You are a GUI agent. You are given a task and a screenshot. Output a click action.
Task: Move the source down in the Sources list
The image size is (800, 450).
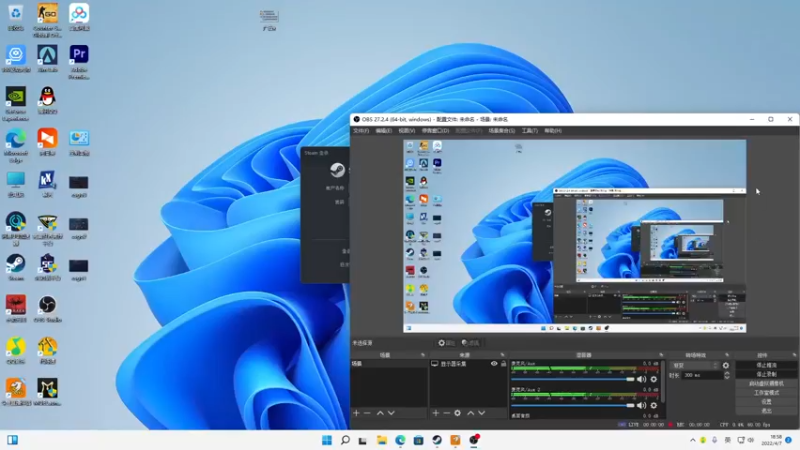tap(482, 413)
